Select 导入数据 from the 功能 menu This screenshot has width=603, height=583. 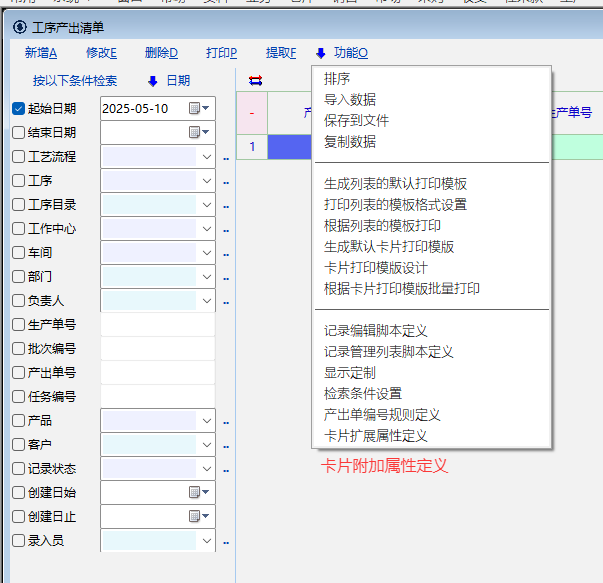click(x=350, y=99)
